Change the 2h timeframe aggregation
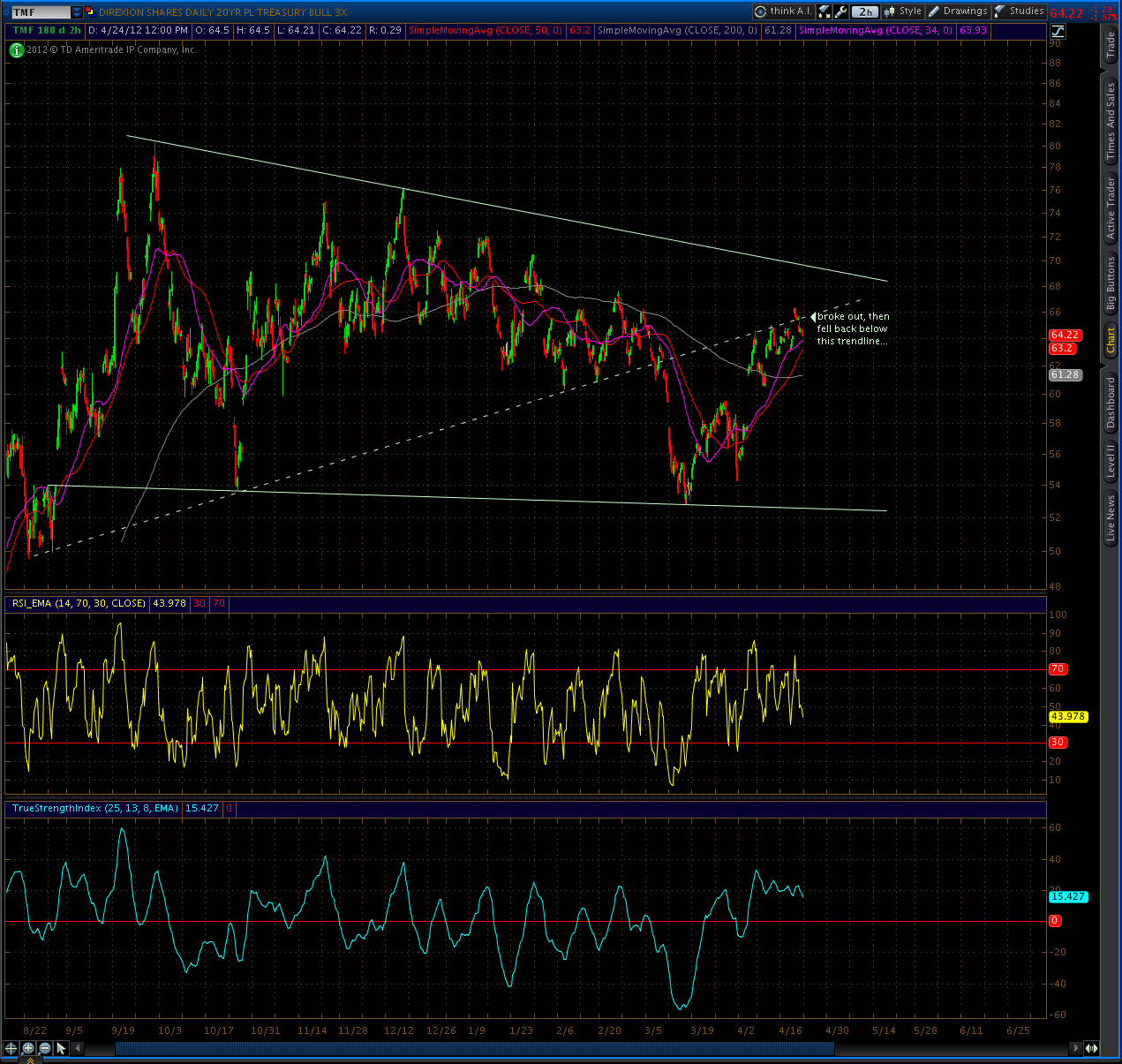The height and width of the screenshot is (1064, 1122). [x=865, y=11]
